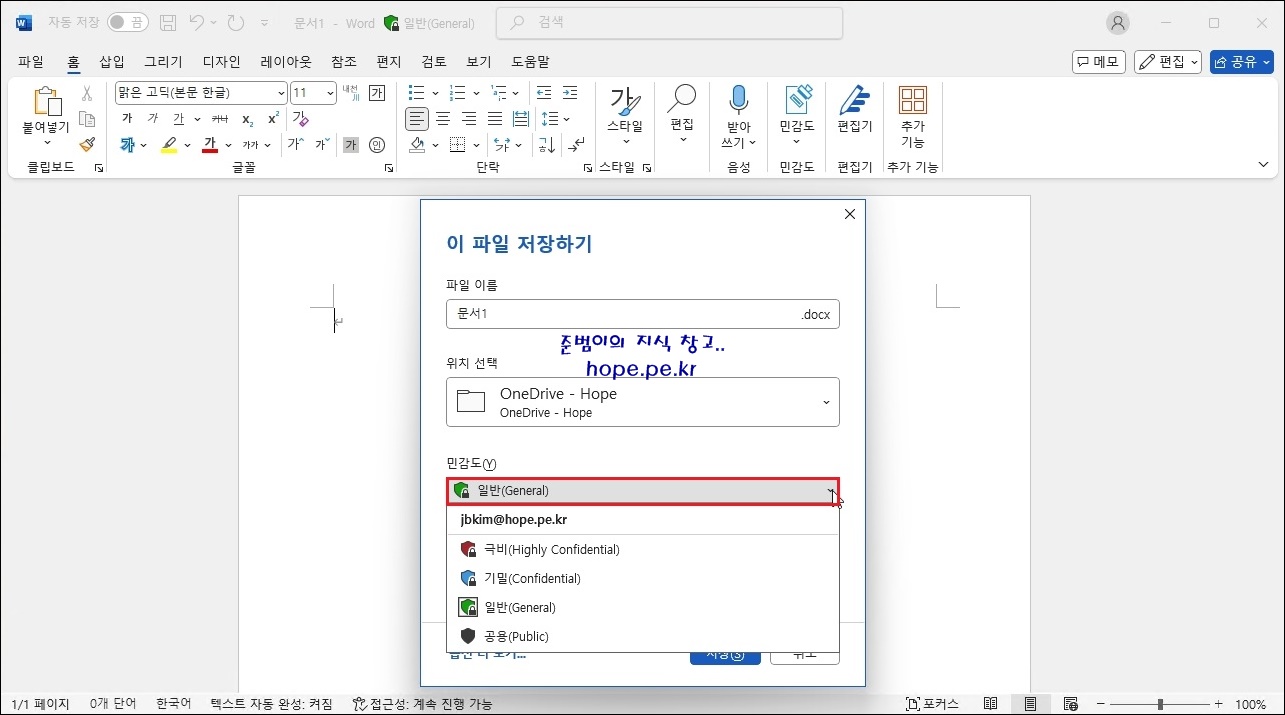This screenshot has width=1285, height=715.
Task: Decrease paragraph indent
Action: (x=544, y=93)
